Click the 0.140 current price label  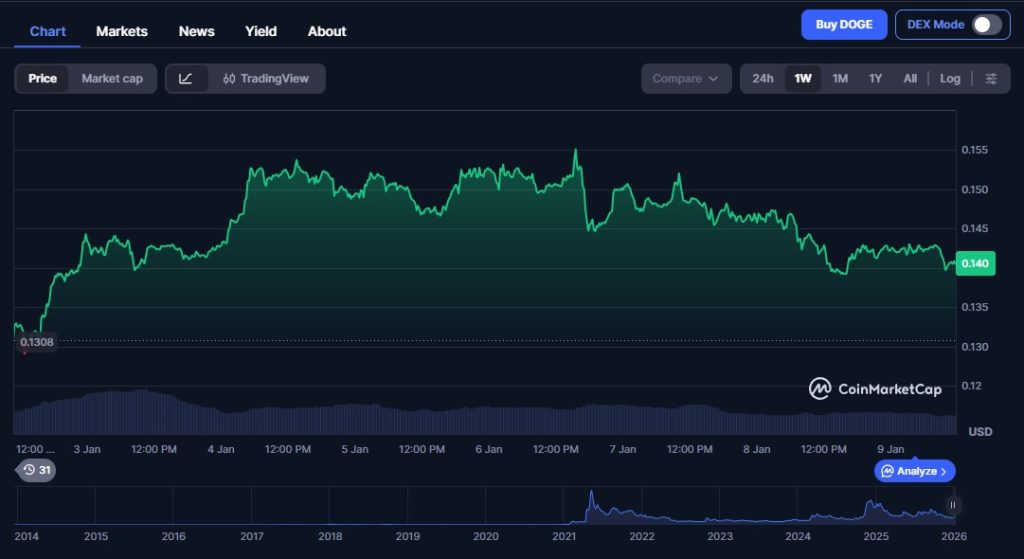coord(975,264)
